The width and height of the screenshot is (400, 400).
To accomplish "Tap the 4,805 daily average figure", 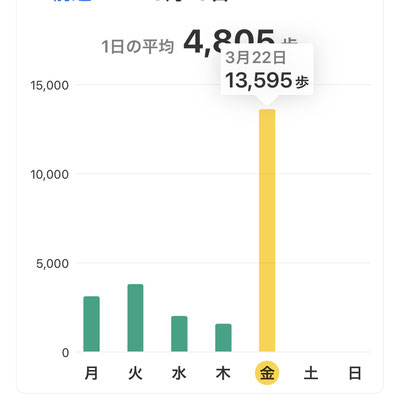I will pos(230,42).
